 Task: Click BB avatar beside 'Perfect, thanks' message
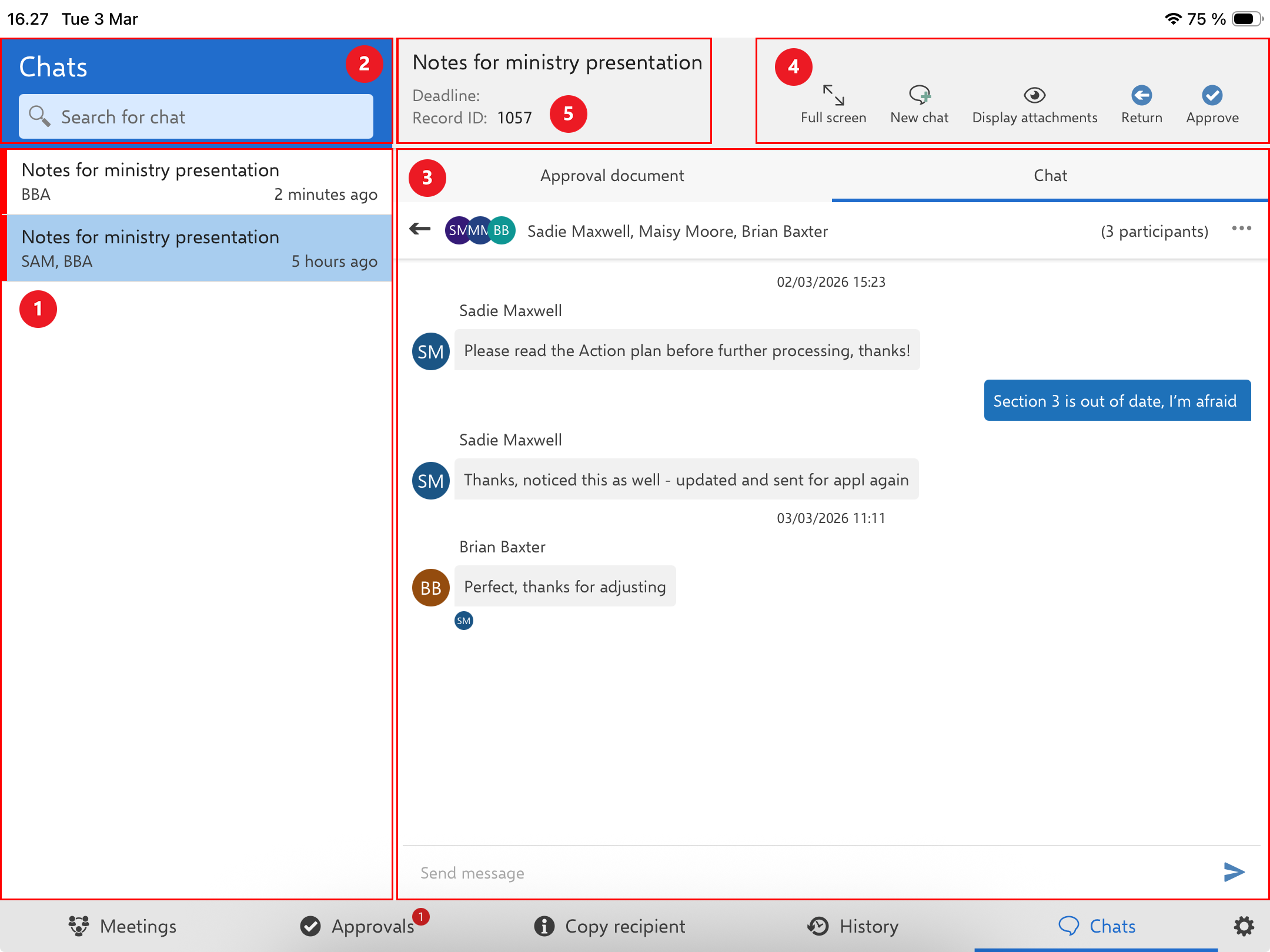[431, 588]
